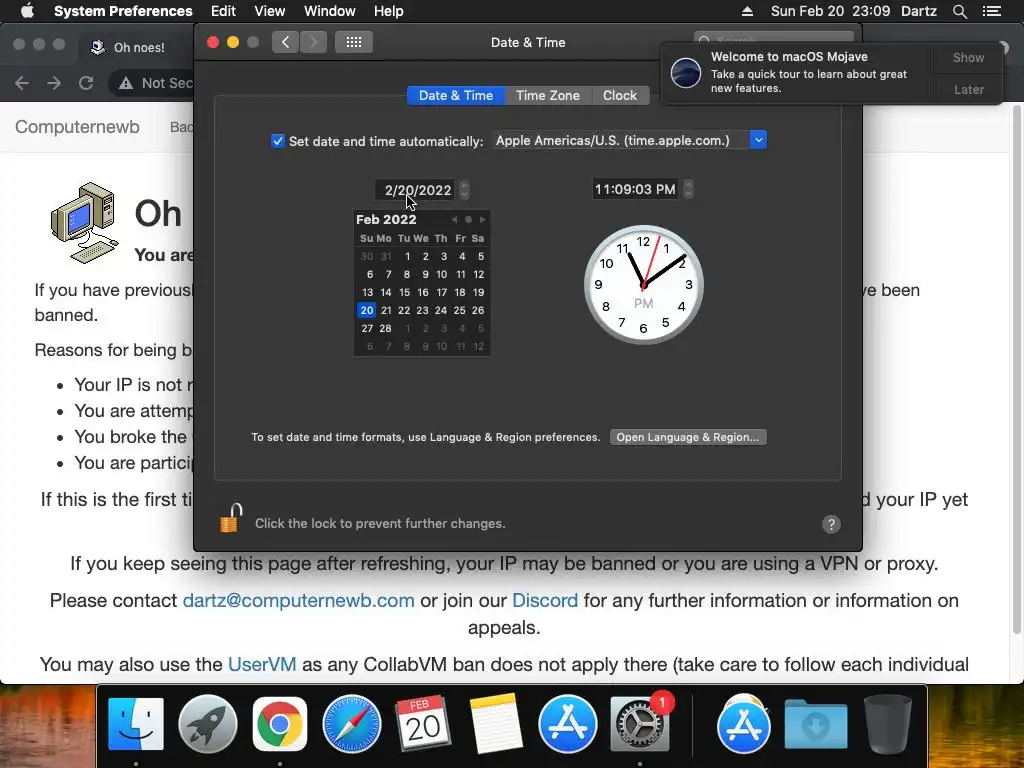Click the Not Secure warning icon in Chrome
Screen dimensions: 1024x768
(125, 83)
